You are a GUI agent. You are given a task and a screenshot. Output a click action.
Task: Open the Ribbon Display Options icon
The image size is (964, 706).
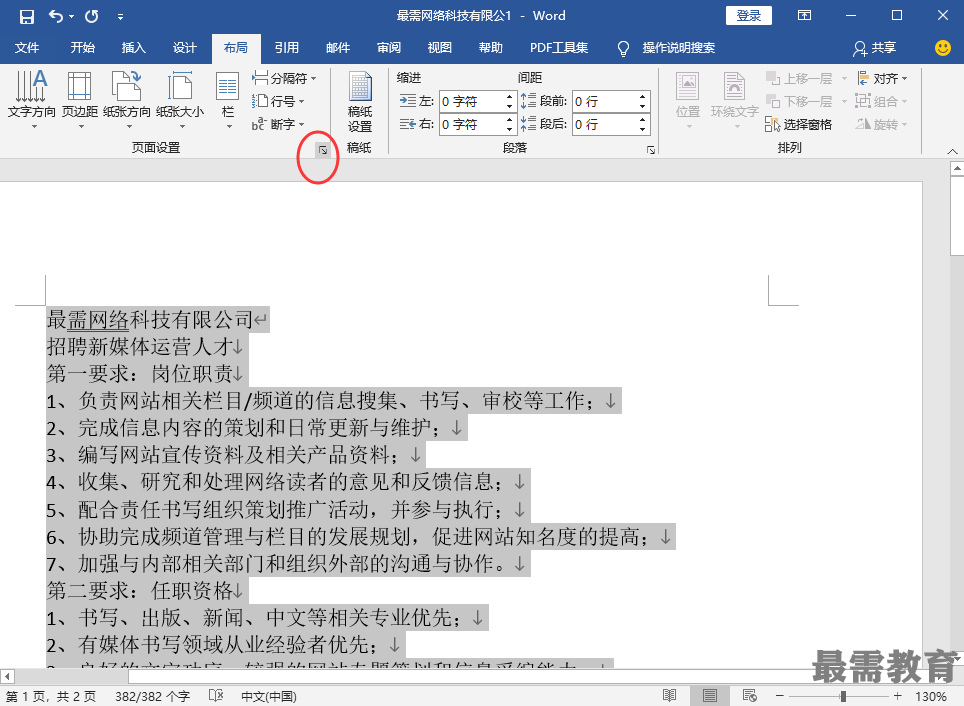804,15
